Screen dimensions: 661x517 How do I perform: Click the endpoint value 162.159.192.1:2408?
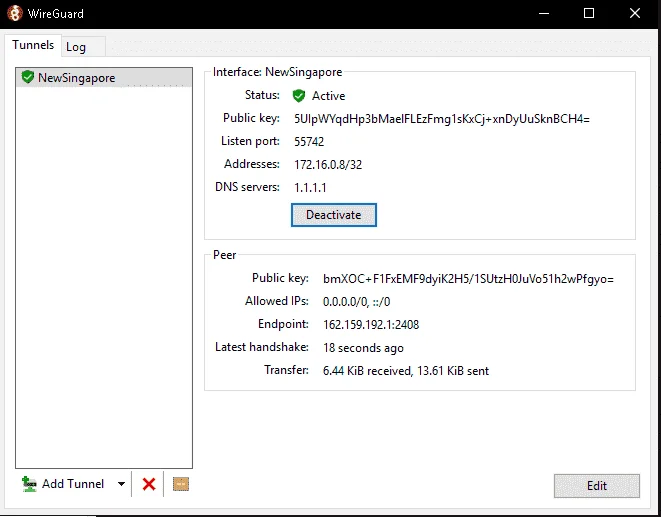coord(371,325)
